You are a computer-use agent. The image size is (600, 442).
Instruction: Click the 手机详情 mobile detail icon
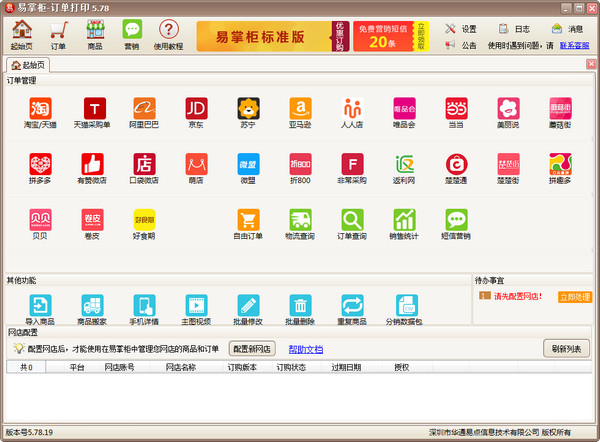pyautogui.click(x=144, y=306)
